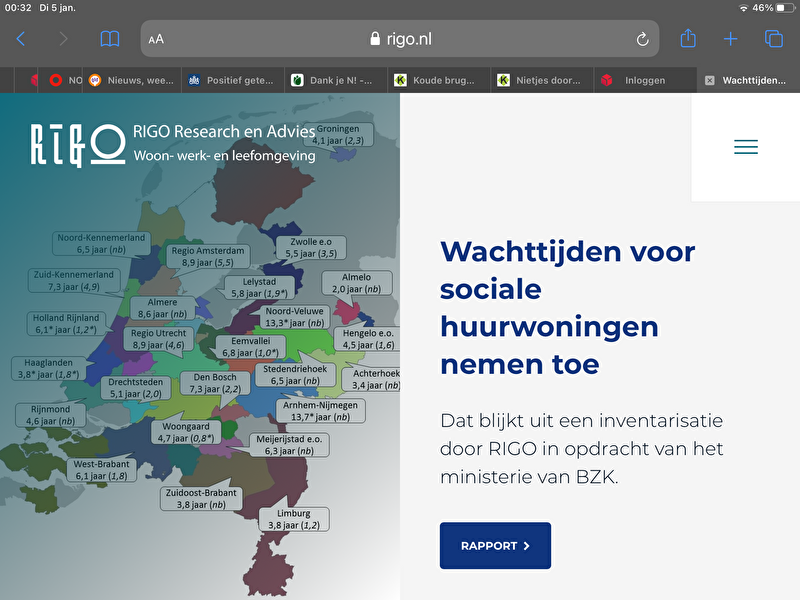
Task: Tap the forward navigation arrow
Action: click(x=63, y=39)
